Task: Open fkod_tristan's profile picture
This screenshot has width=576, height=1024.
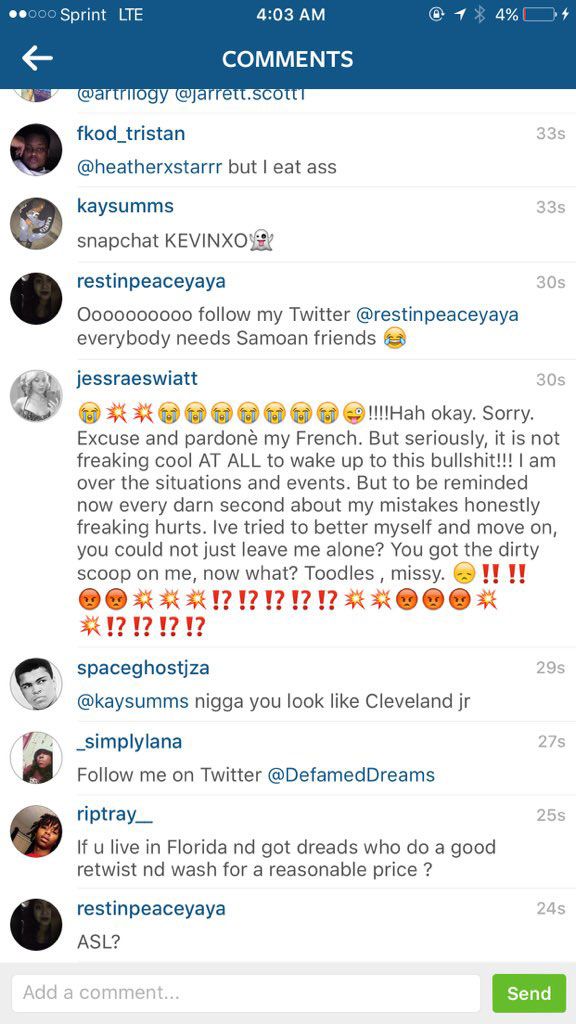Action: point(36,150)
